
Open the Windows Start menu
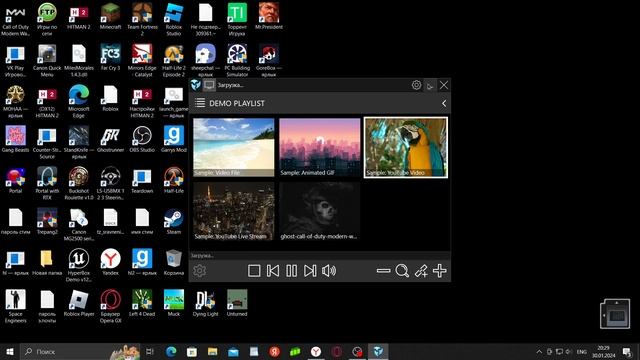[x=10, y=351]
